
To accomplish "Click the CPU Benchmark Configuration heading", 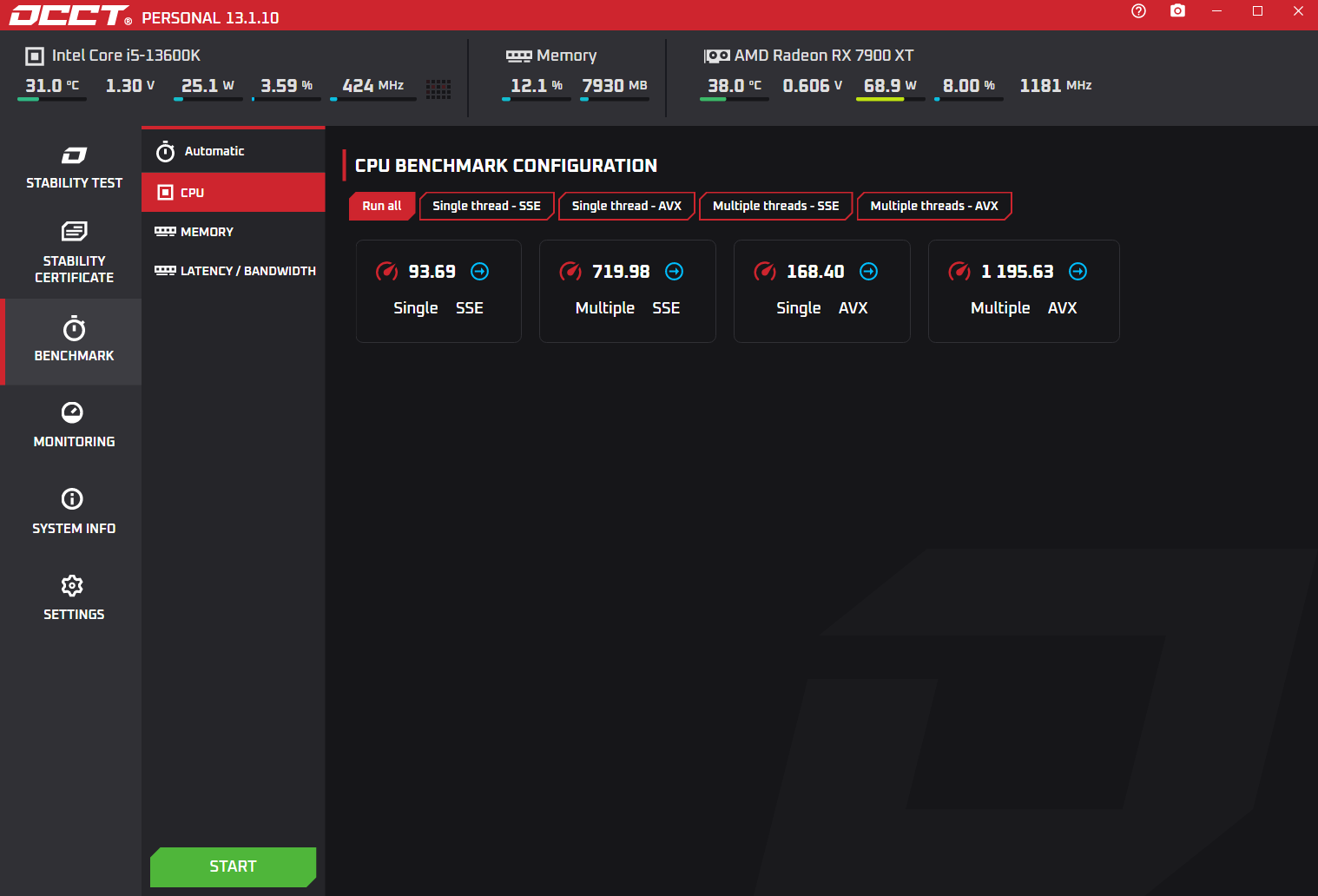I will 506,166.
